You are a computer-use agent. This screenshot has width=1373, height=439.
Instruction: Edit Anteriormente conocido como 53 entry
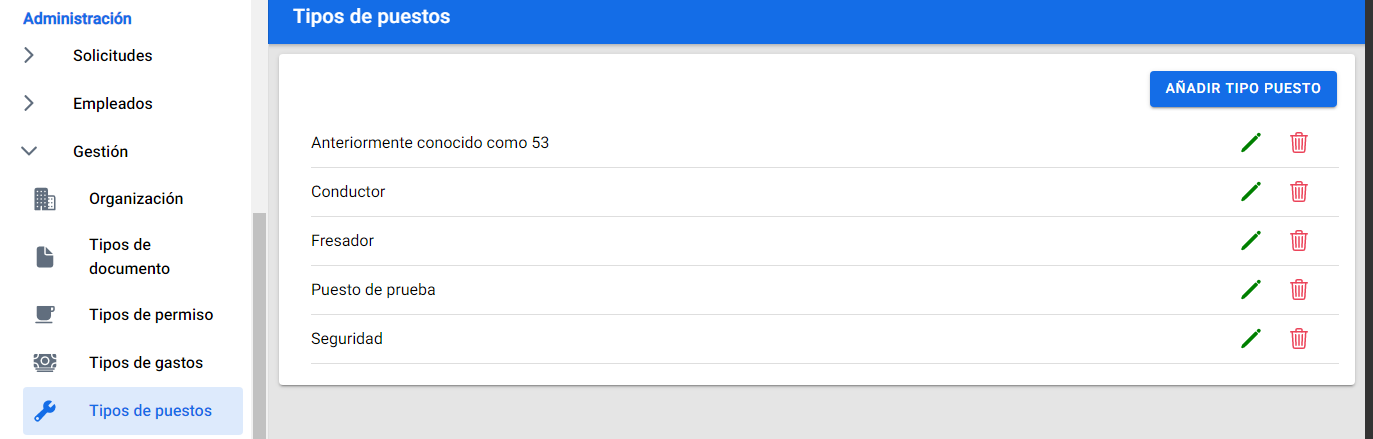[1250, 143]
